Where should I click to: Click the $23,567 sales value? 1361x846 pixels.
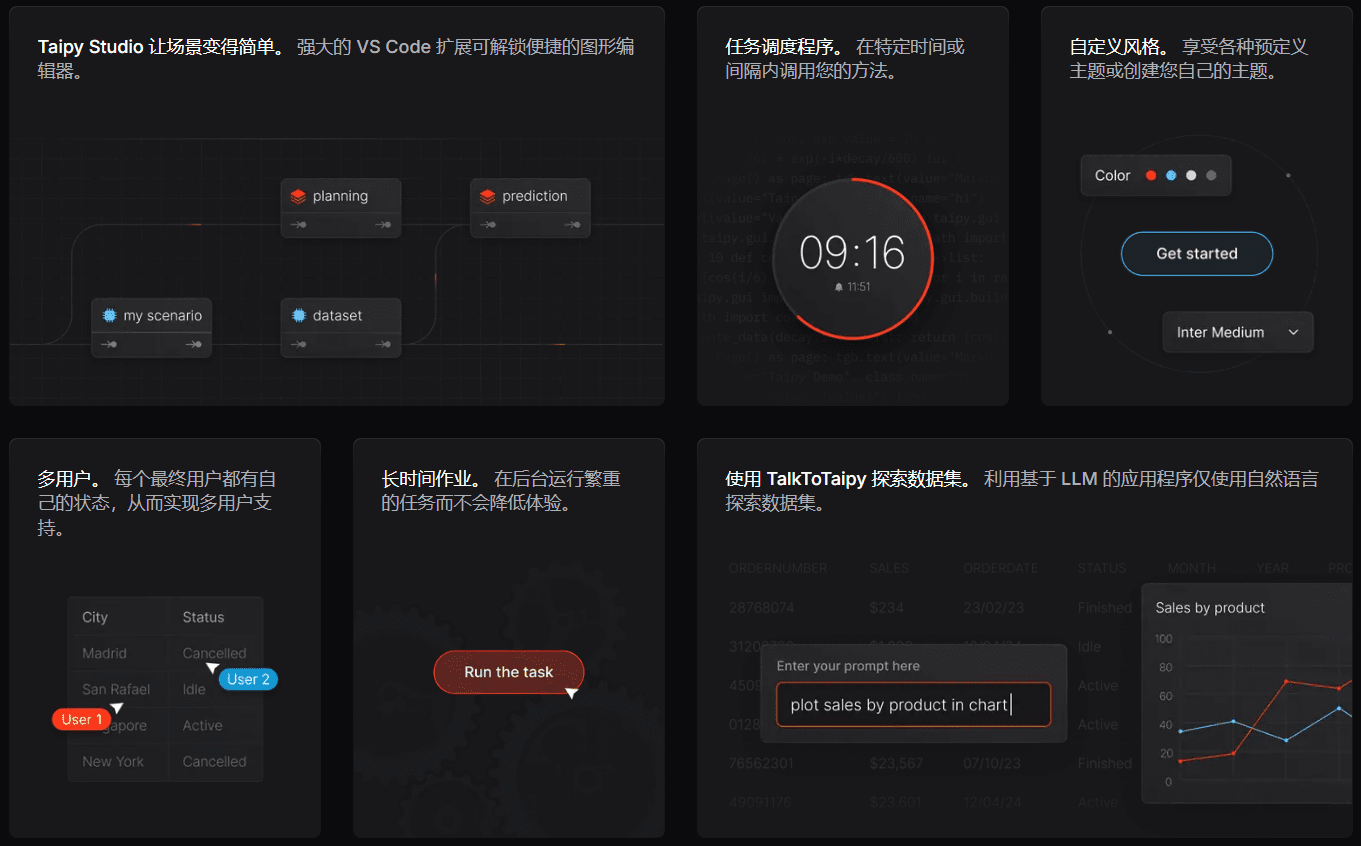pyautogui.click(x=896, y=763)
